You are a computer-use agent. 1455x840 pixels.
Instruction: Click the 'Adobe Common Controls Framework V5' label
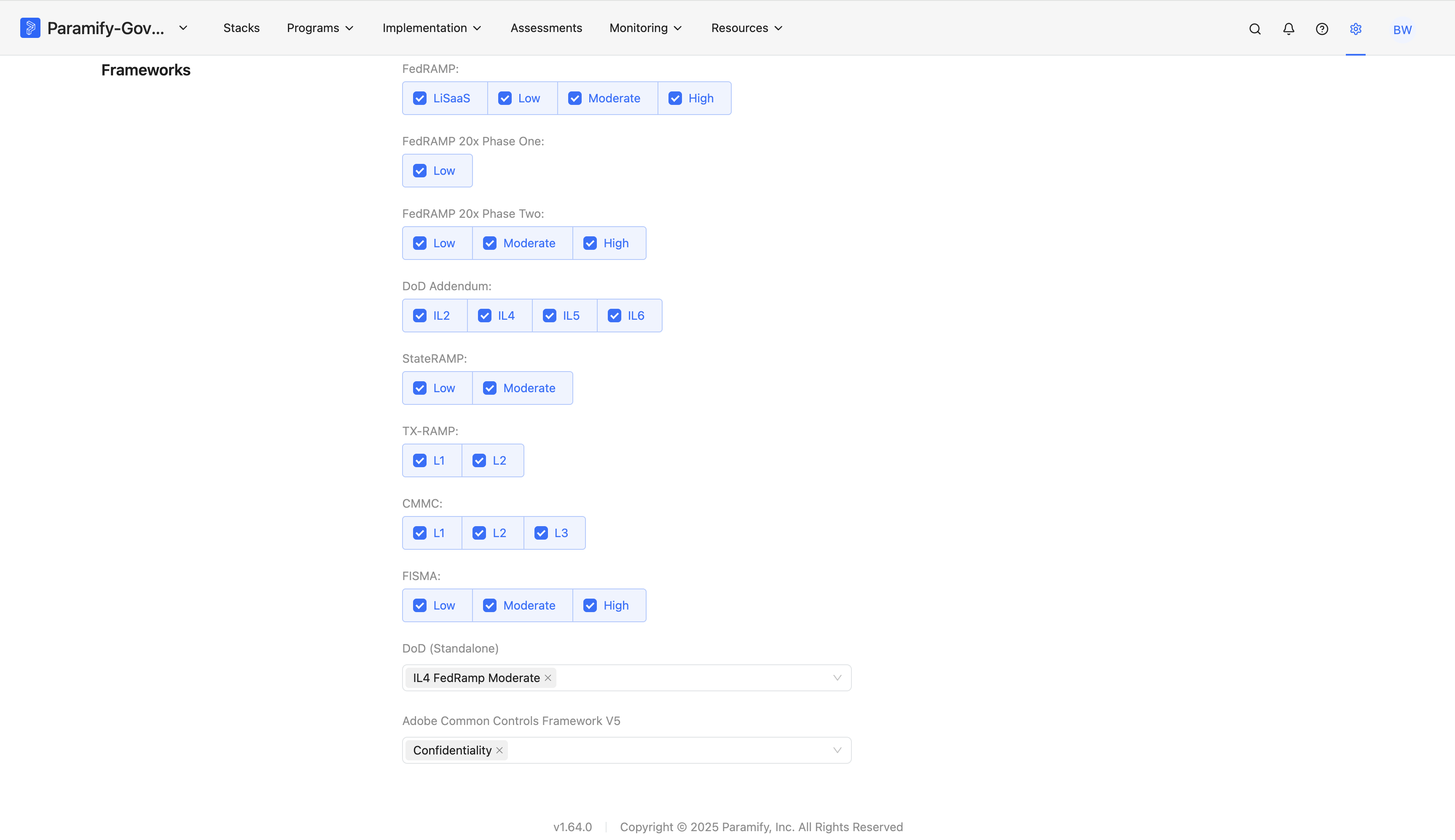[x=511, y=721]
